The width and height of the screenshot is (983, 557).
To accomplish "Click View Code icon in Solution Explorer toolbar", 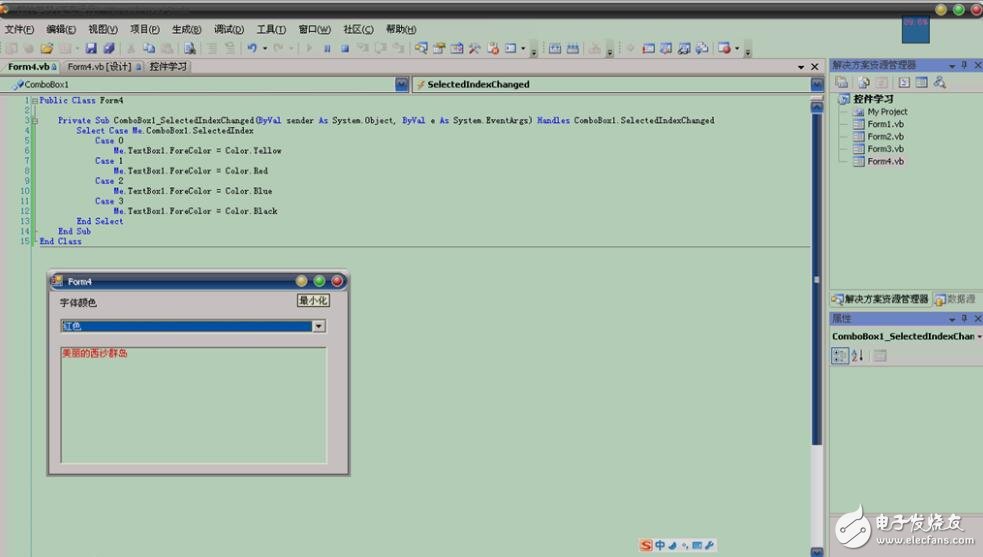I will point(904,83).
